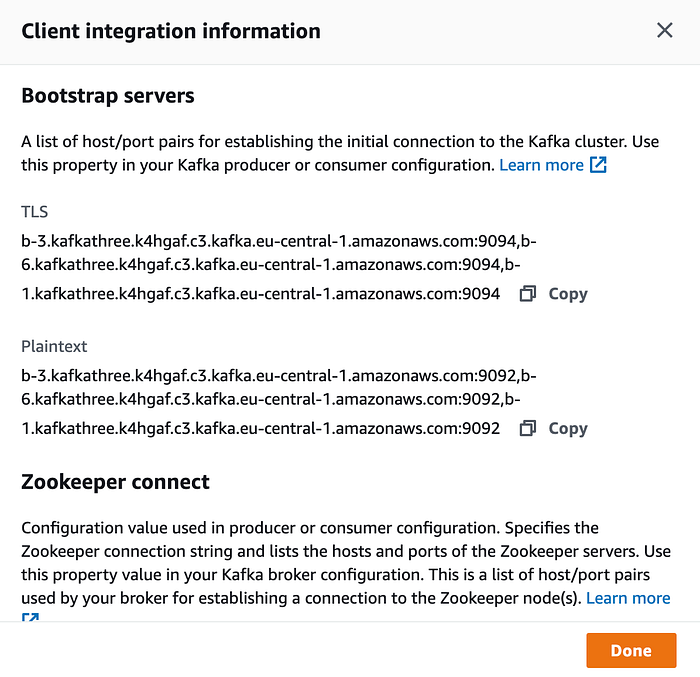Viewport: 700px width, 677px height.
Task: Click the Copy label for Plaintext servers
Action: coord(567,428)
